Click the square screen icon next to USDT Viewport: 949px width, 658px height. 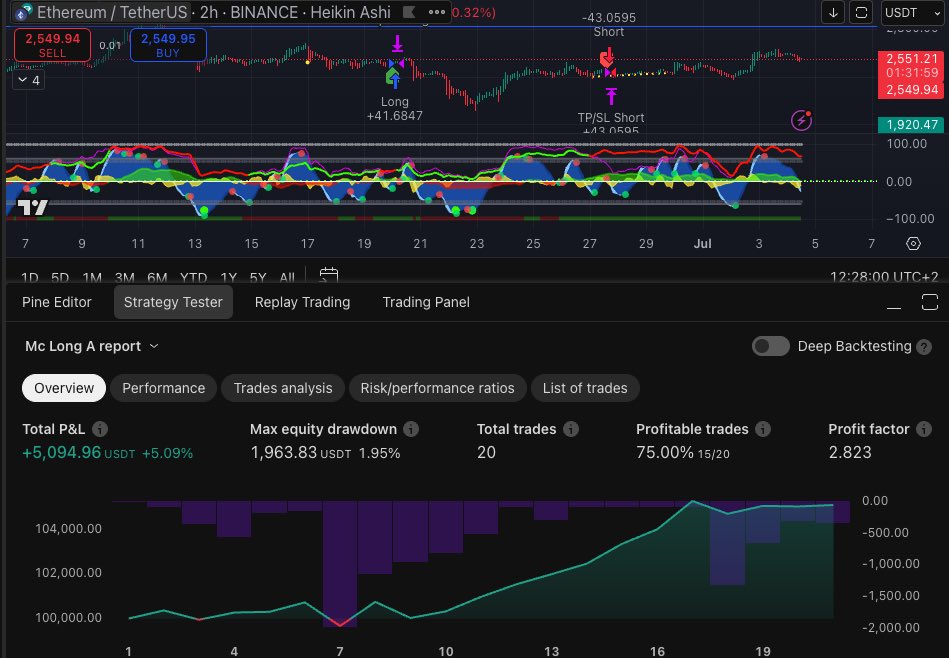pos(861,13)
